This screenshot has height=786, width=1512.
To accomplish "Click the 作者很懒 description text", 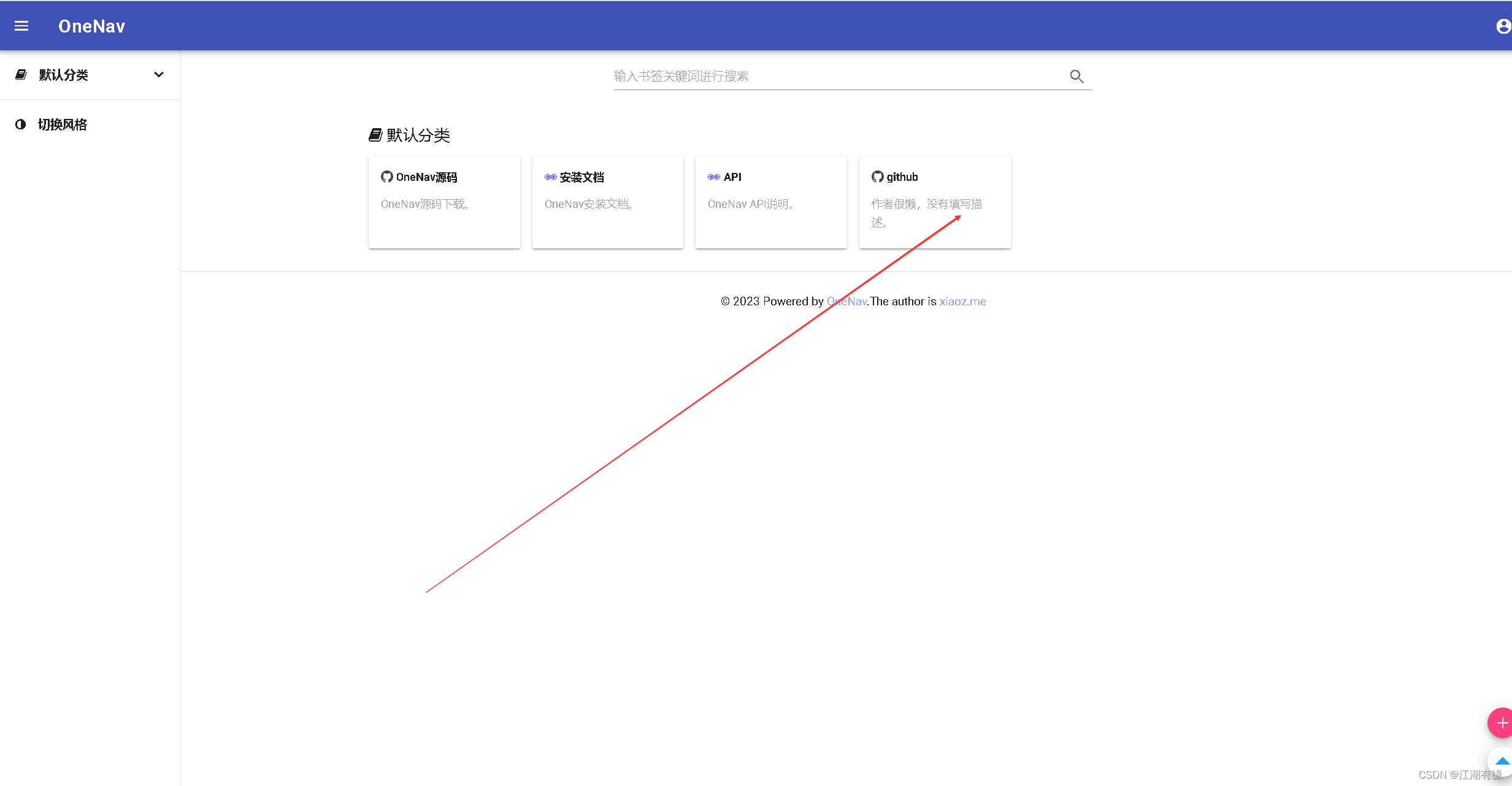I will (x=927, y=213).
